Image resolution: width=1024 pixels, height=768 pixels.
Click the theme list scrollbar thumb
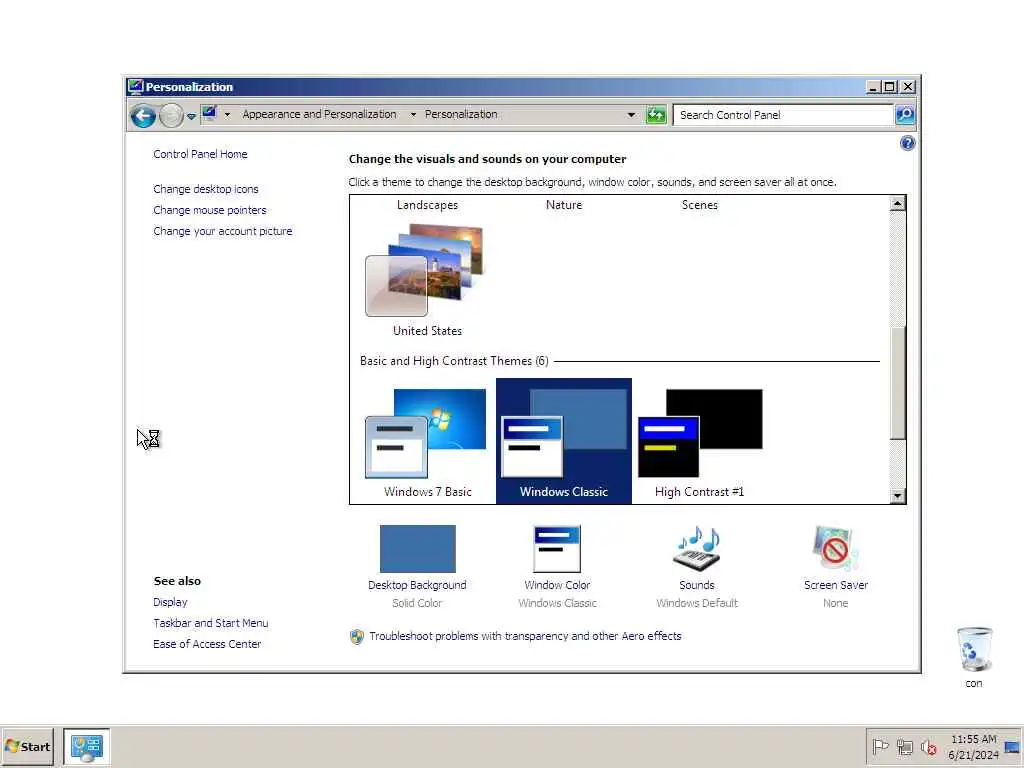(x=897, y=383)
